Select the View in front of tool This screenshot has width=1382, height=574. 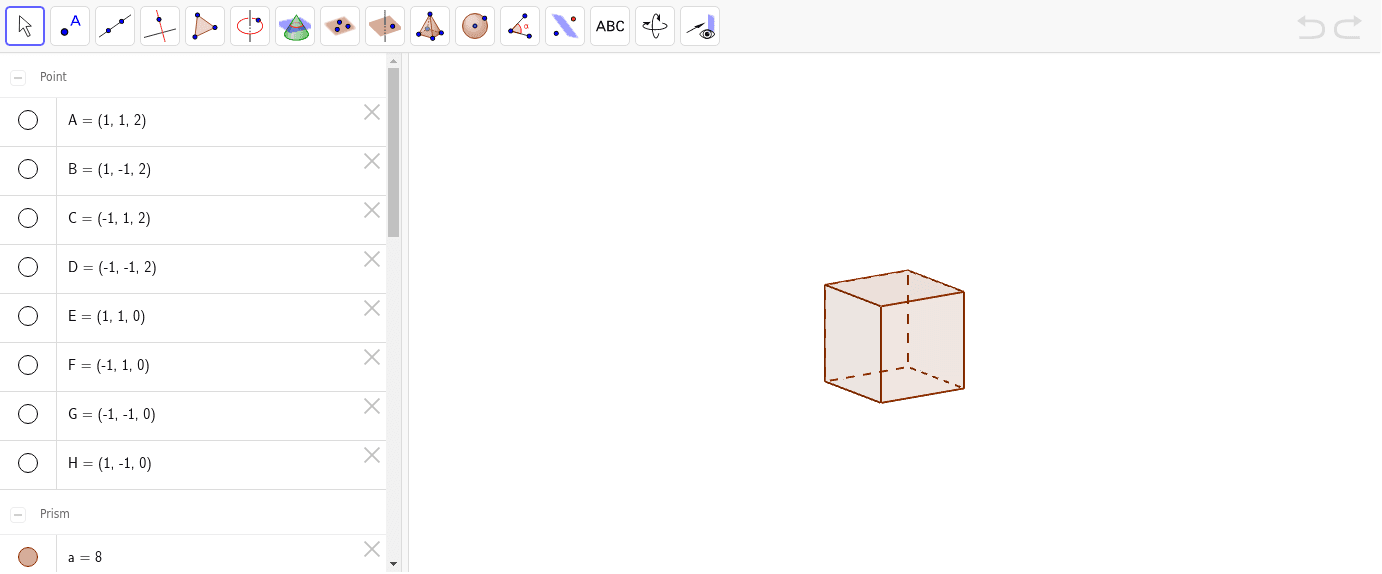[700, 26]
